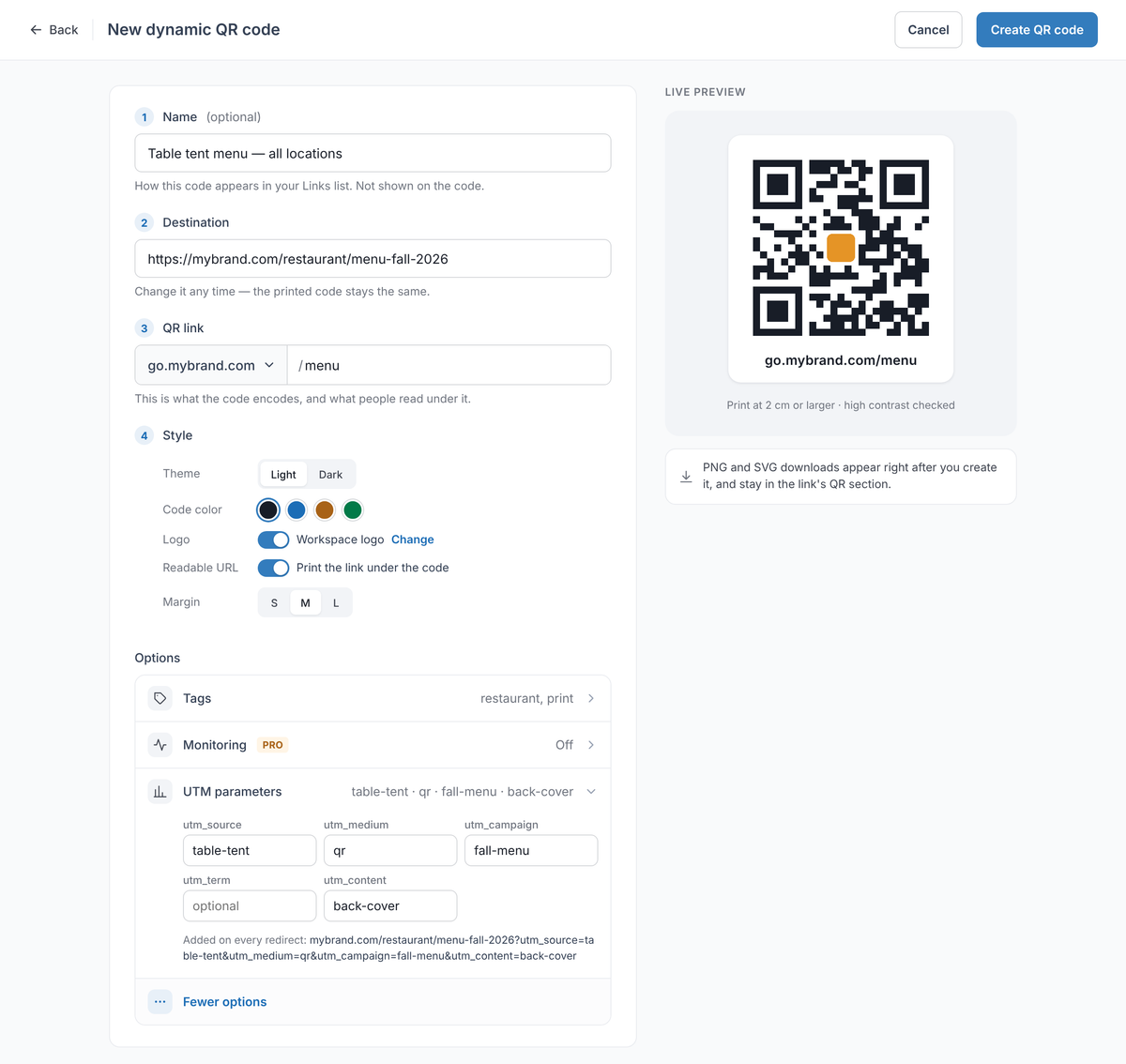1126x1064 pixels.
Task: Click the Back link text
Action: tap(64, 30)
